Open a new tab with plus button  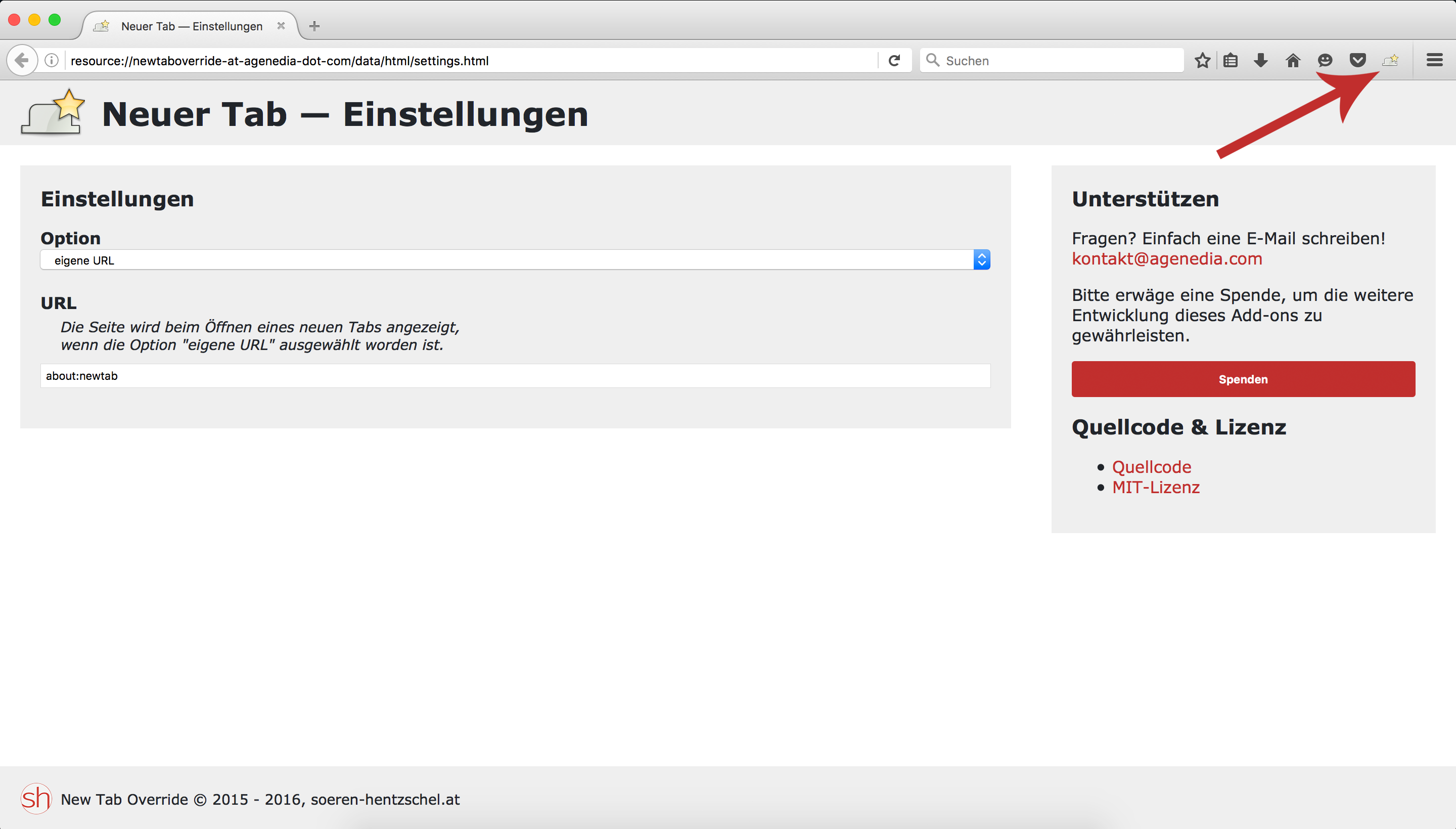(x=314, y=26)
